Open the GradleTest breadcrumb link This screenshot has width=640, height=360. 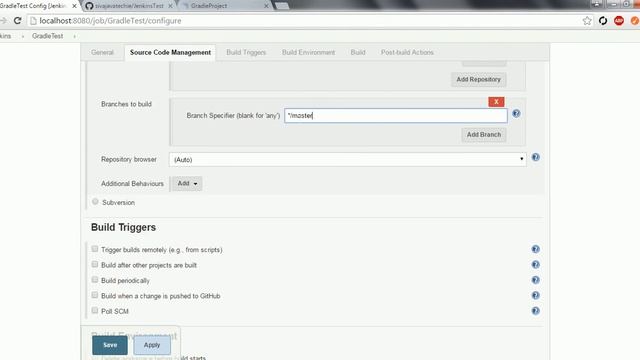[x=47, y=36]
